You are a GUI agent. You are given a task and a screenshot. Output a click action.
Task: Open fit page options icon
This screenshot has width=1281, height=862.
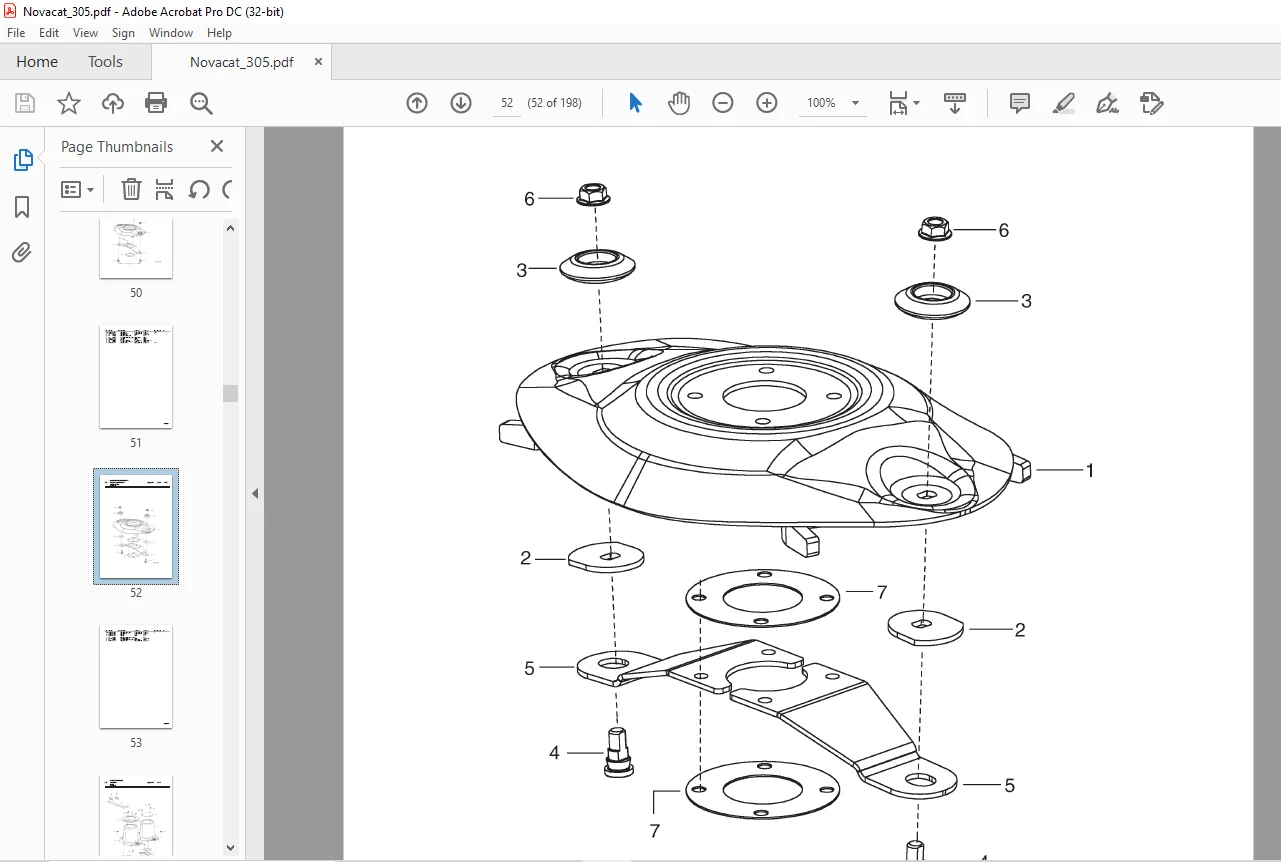pyautogui.click(x=898, y=103)
